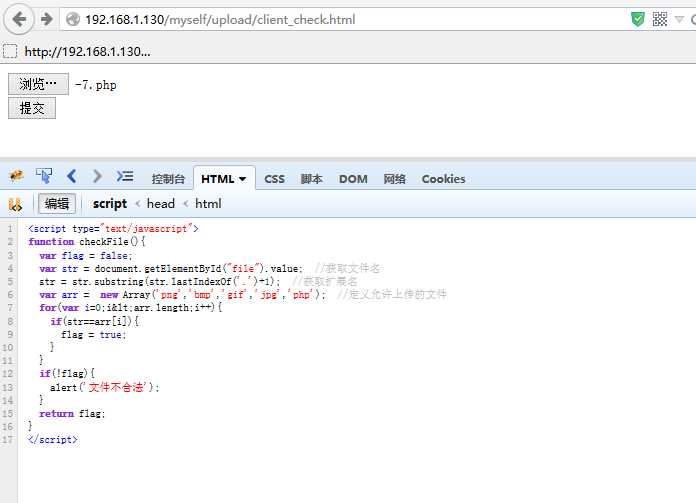Click the function checkFile() code line
This screenshot has height=503, width=696.
87,242
